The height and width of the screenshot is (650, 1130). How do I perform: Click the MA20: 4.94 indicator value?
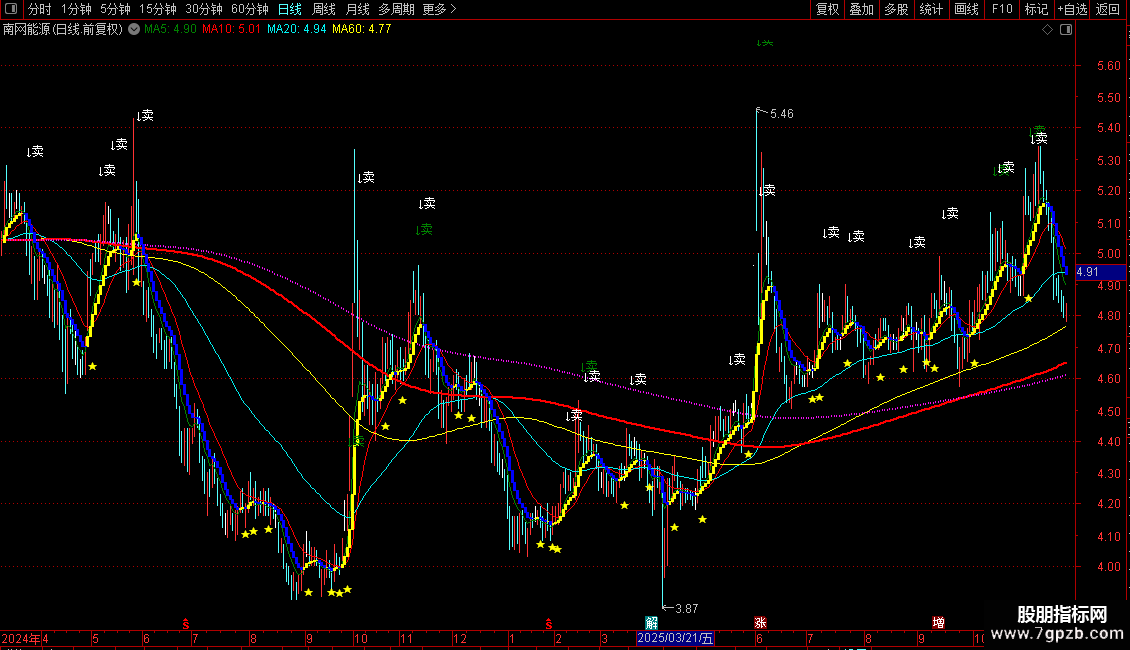tap(296, 29)
